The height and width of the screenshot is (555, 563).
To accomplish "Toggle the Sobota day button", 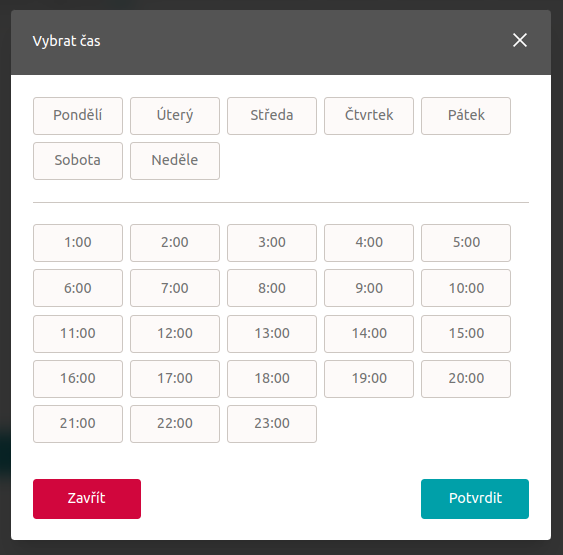I will 78,161.
